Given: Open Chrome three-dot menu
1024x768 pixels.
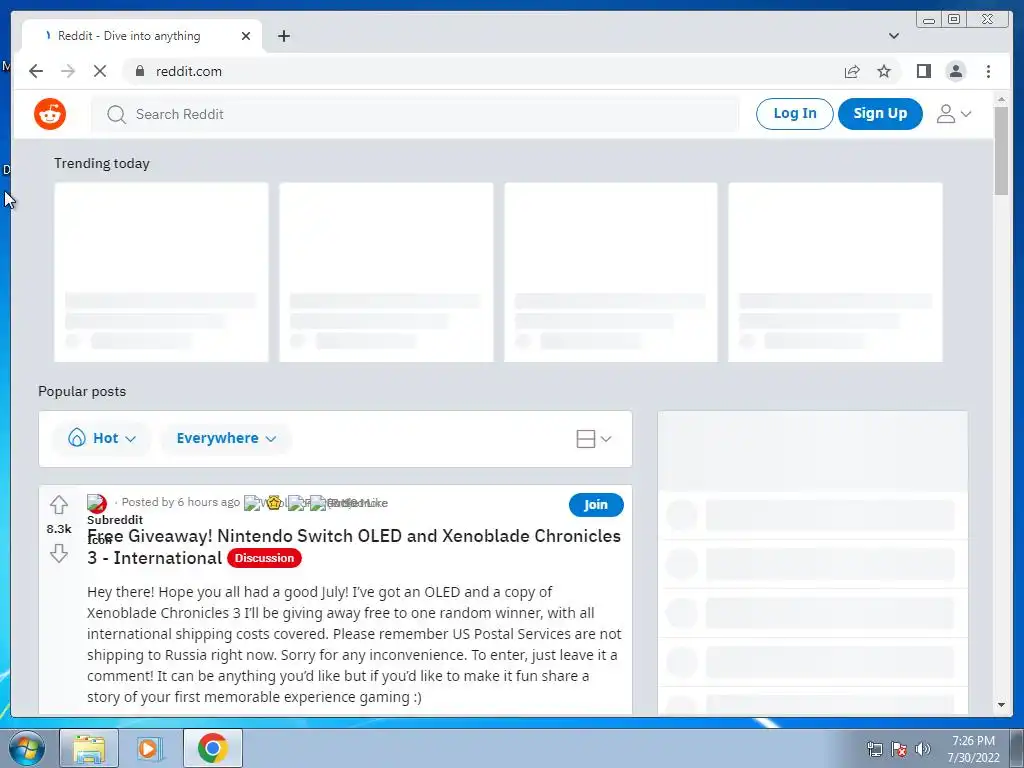Looking at the screenshot, I should point(988,71).
